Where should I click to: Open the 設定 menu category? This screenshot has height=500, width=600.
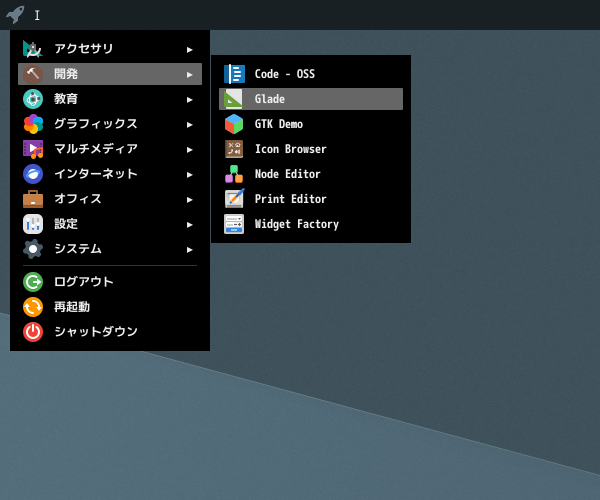pos(110,224)
